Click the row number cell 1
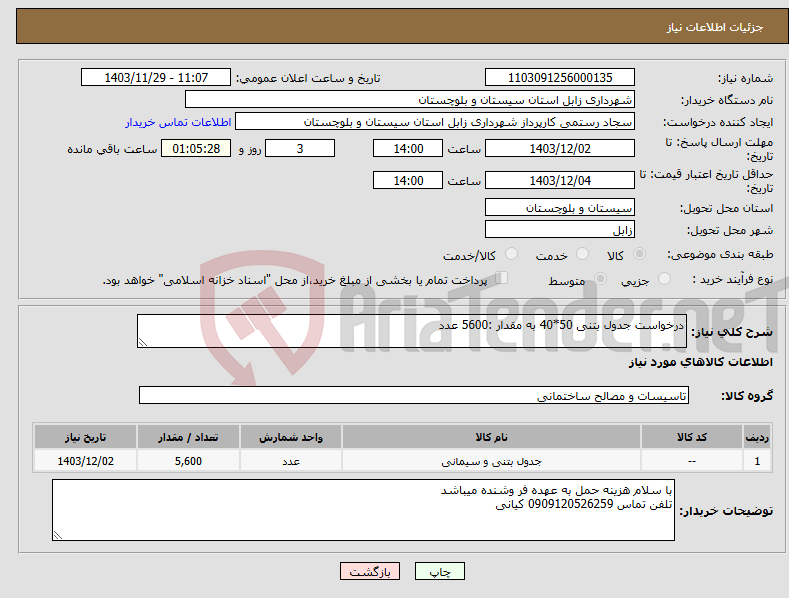The width and height of the screenshot is (789, 598). tap(757, 461)
